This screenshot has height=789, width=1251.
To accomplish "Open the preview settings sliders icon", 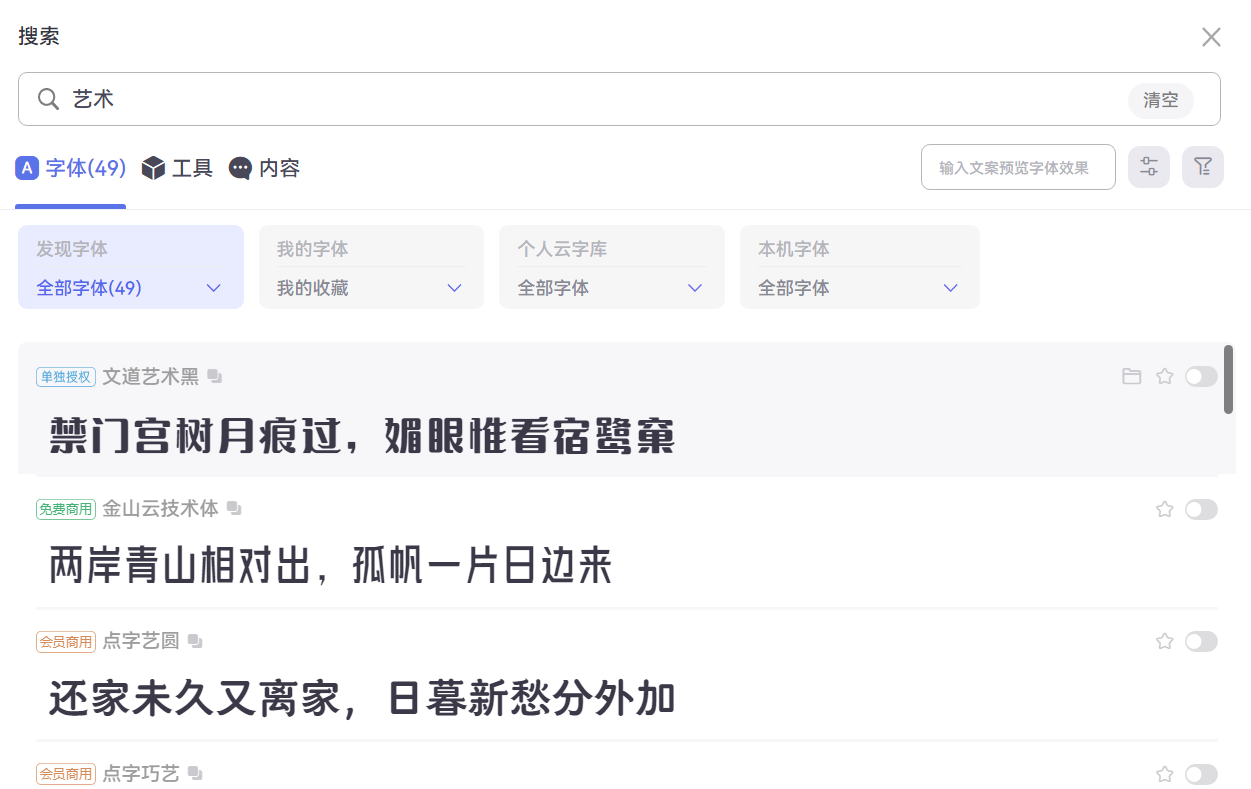I will pyautogui.click(x=1148, y=167).
